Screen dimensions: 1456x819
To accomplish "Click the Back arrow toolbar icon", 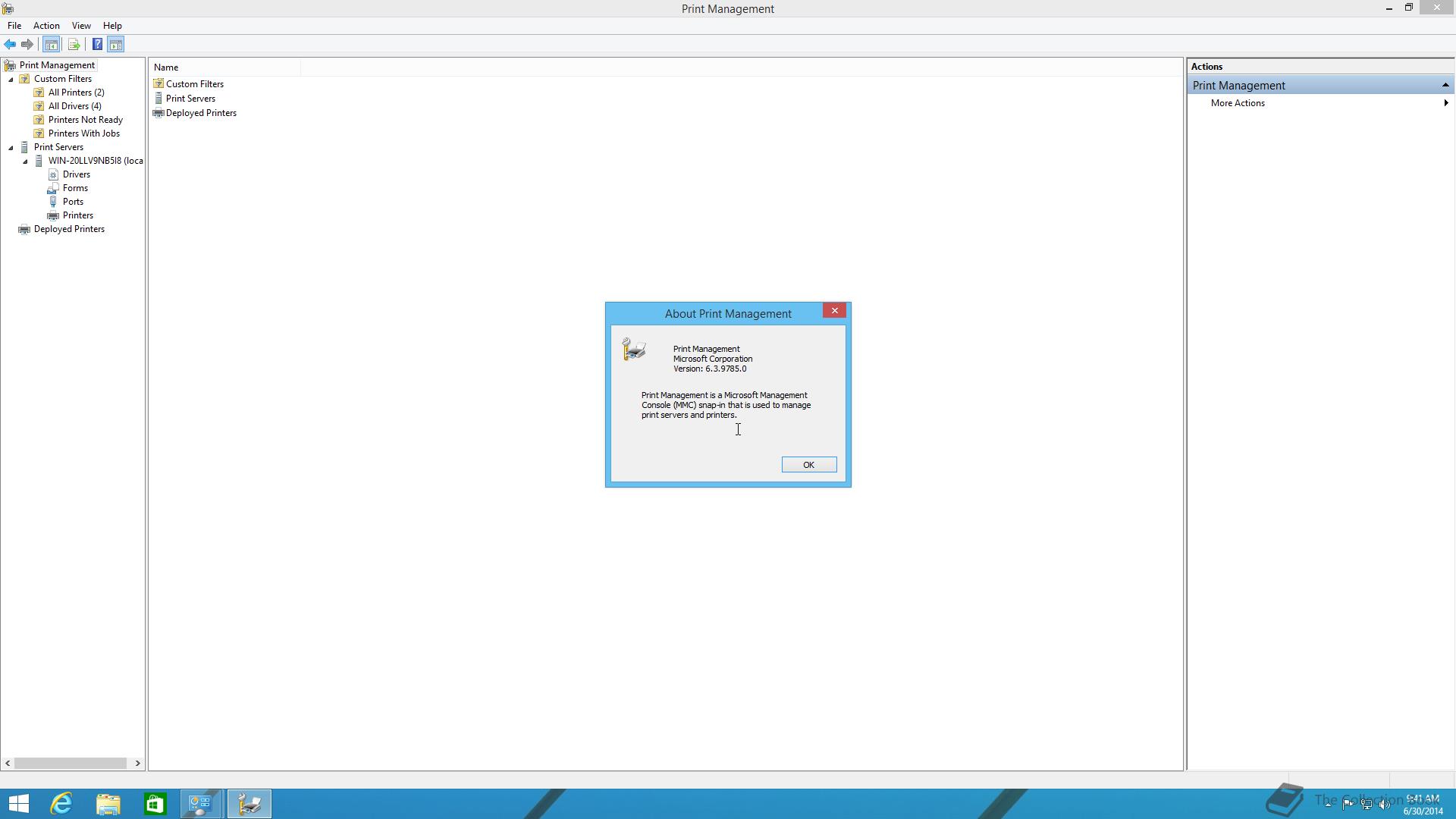I will point(10,45).
